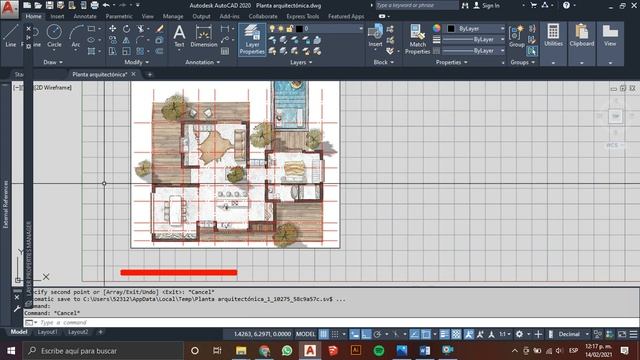Click the Plot printer icon
The height and width of the screenshot is (360, 640).
coord(94,5)
